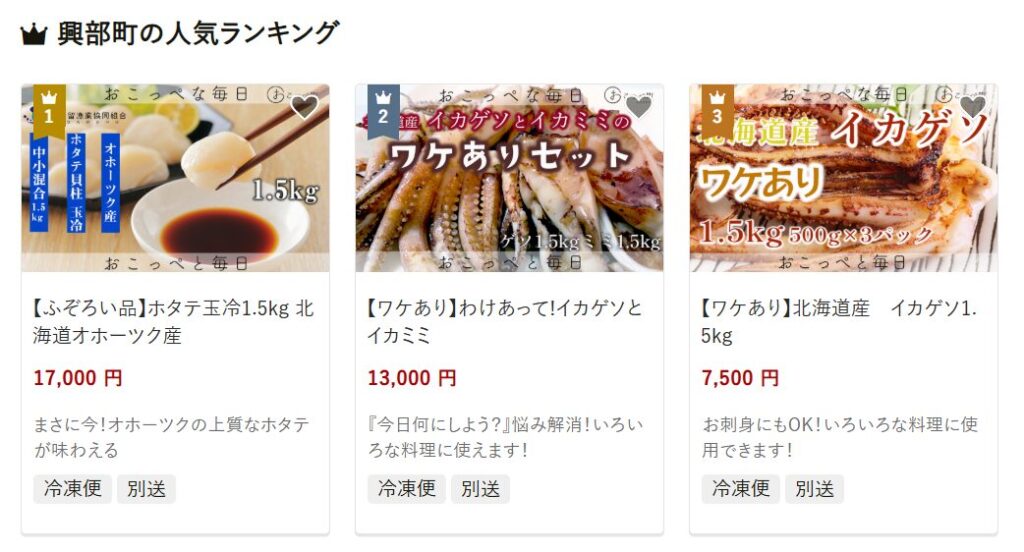Click the 17,000 円 price on first card
This screenshot has width=1024, height=552.
[x=78, y=378]
